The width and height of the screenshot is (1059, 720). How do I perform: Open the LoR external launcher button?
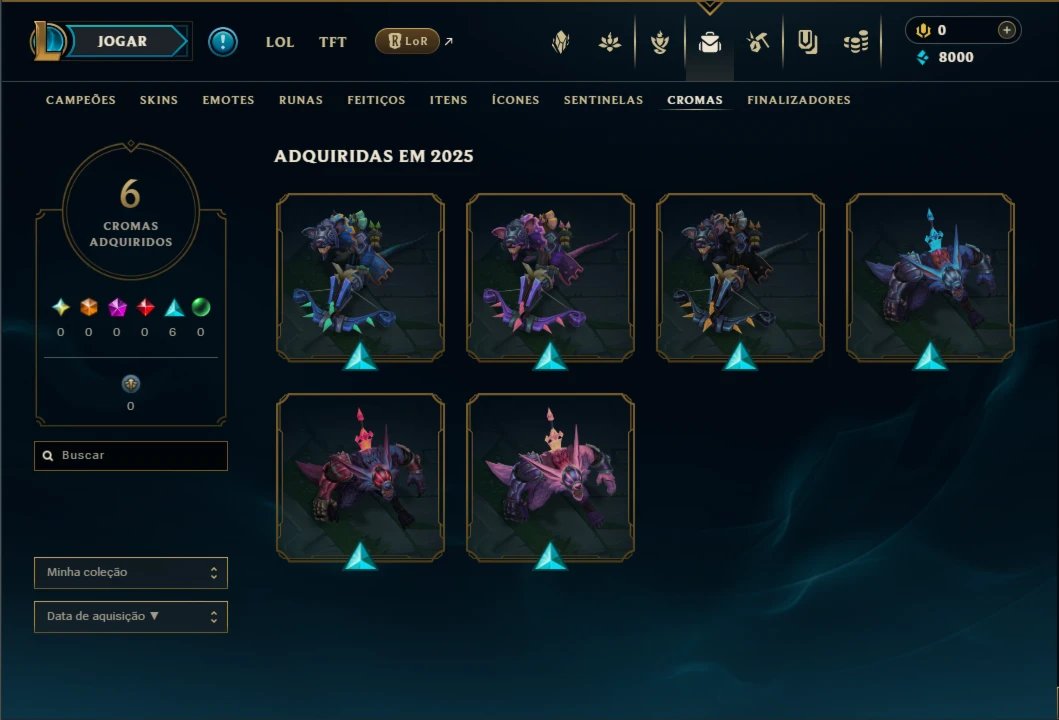tap(407, 41)
